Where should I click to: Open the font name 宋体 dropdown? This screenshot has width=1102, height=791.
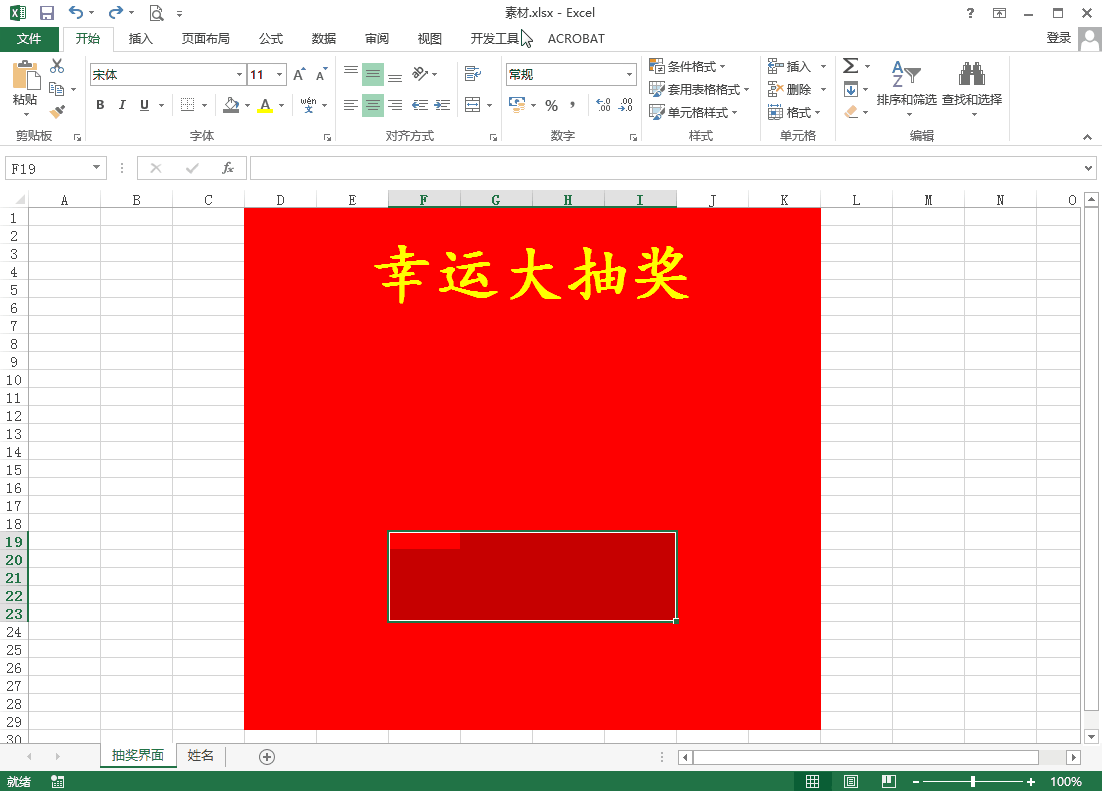click(x=239, y=75)
